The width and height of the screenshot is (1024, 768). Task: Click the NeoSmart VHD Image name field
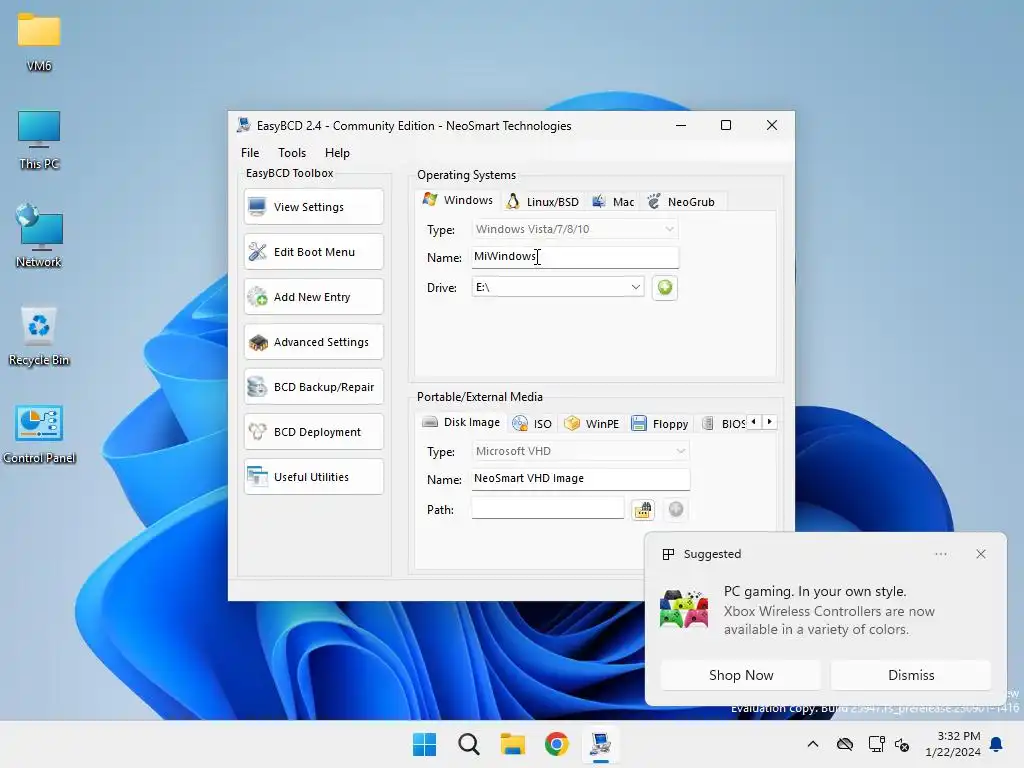pos(581,479)
